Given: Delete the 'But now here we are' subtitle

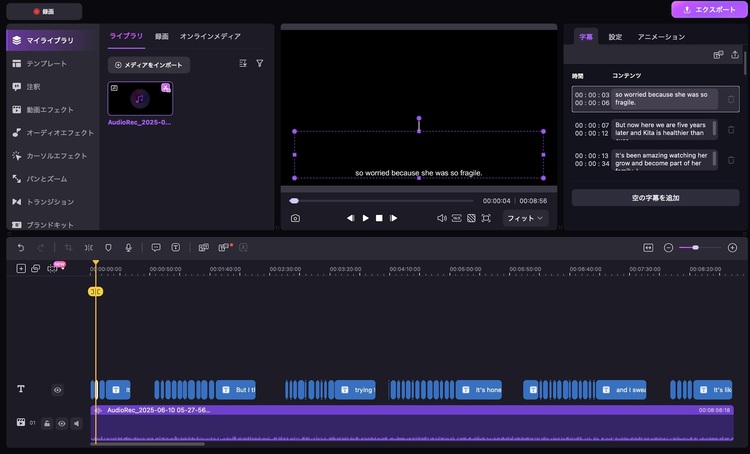Looking at the screenshot, I should 731,129.
